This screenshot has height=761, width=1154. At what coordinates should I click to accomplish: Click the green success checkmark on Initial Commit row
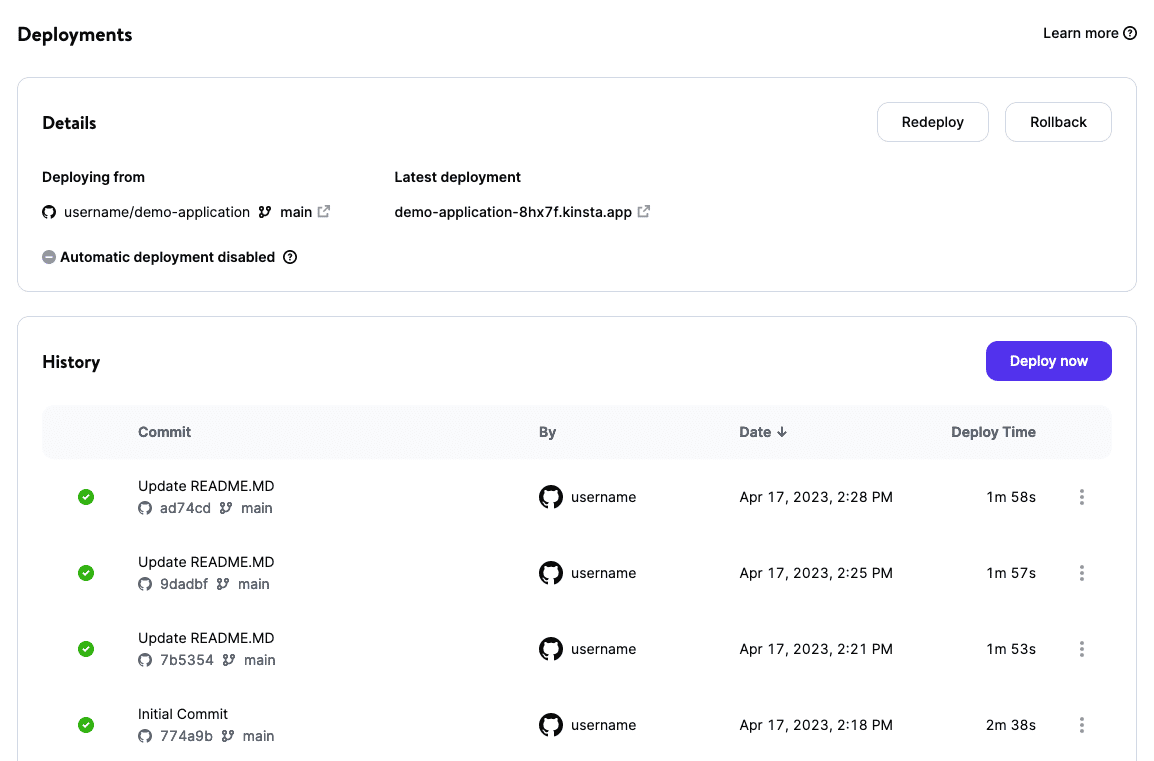[x=86, y=725]
